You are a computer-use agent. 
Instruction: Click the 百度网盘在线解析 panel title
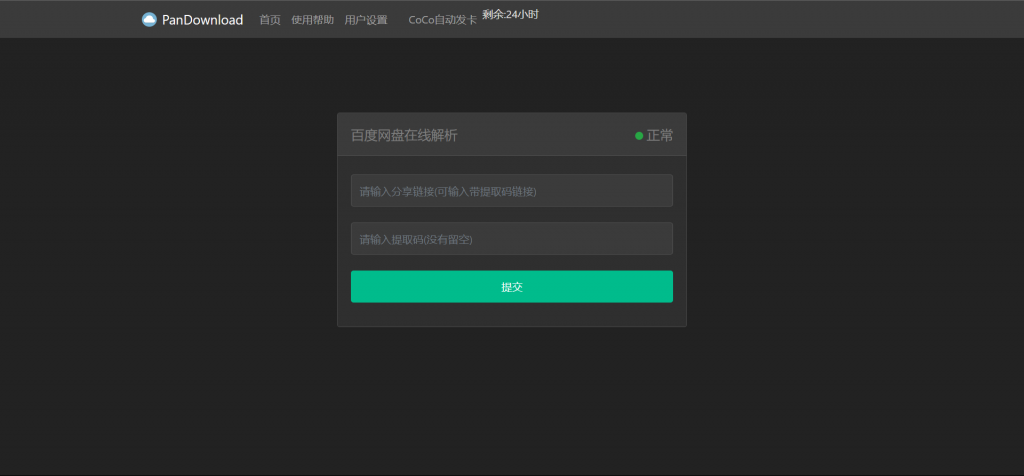point(404,136)
